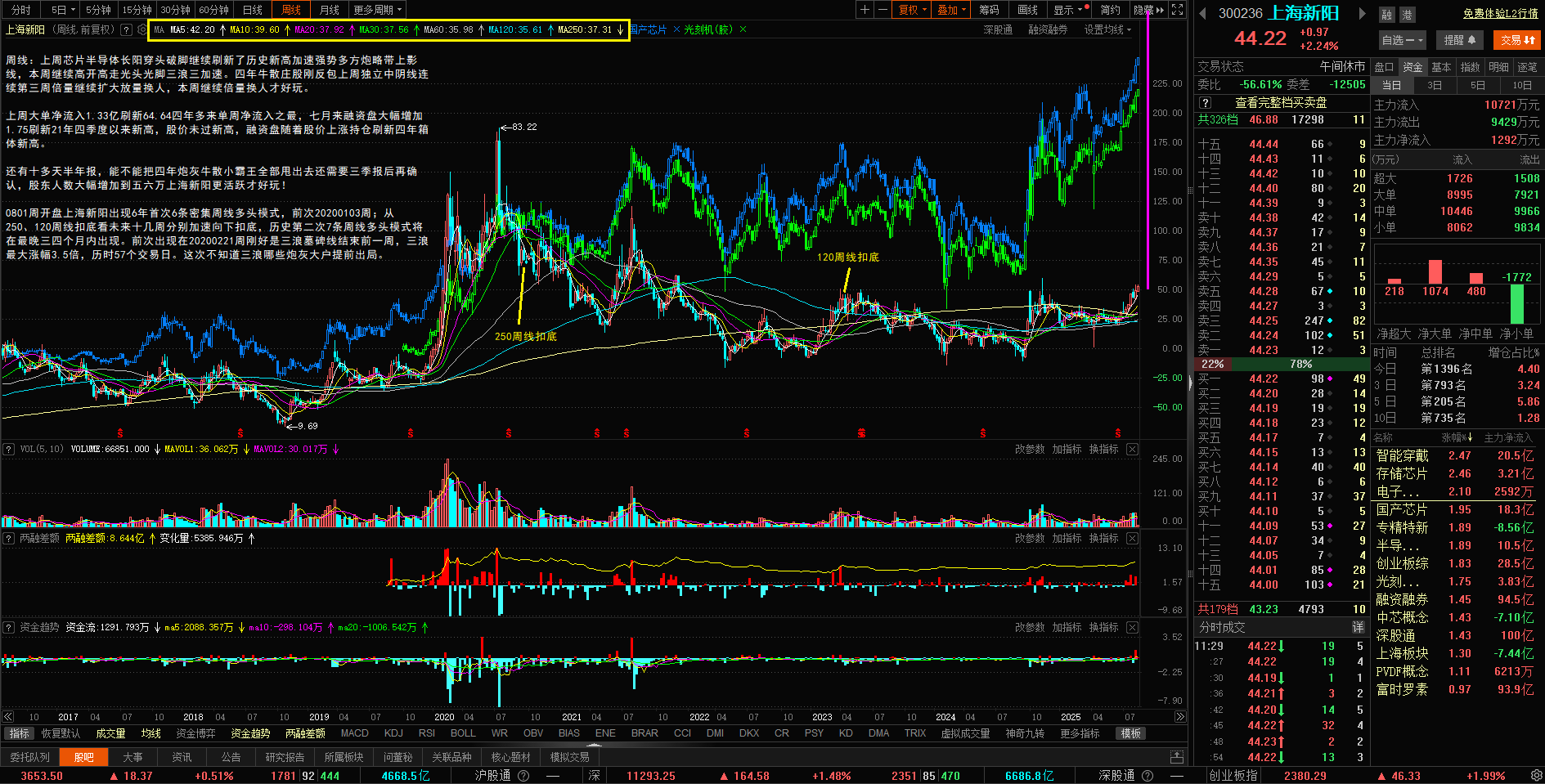Remove 光刻机(胶) overlay with green X

click(x=743, y=29)
